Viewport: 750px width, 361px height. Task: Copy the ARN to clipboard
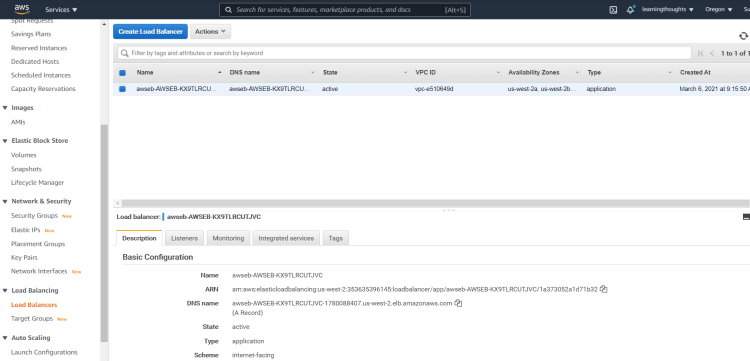[604, 289]
